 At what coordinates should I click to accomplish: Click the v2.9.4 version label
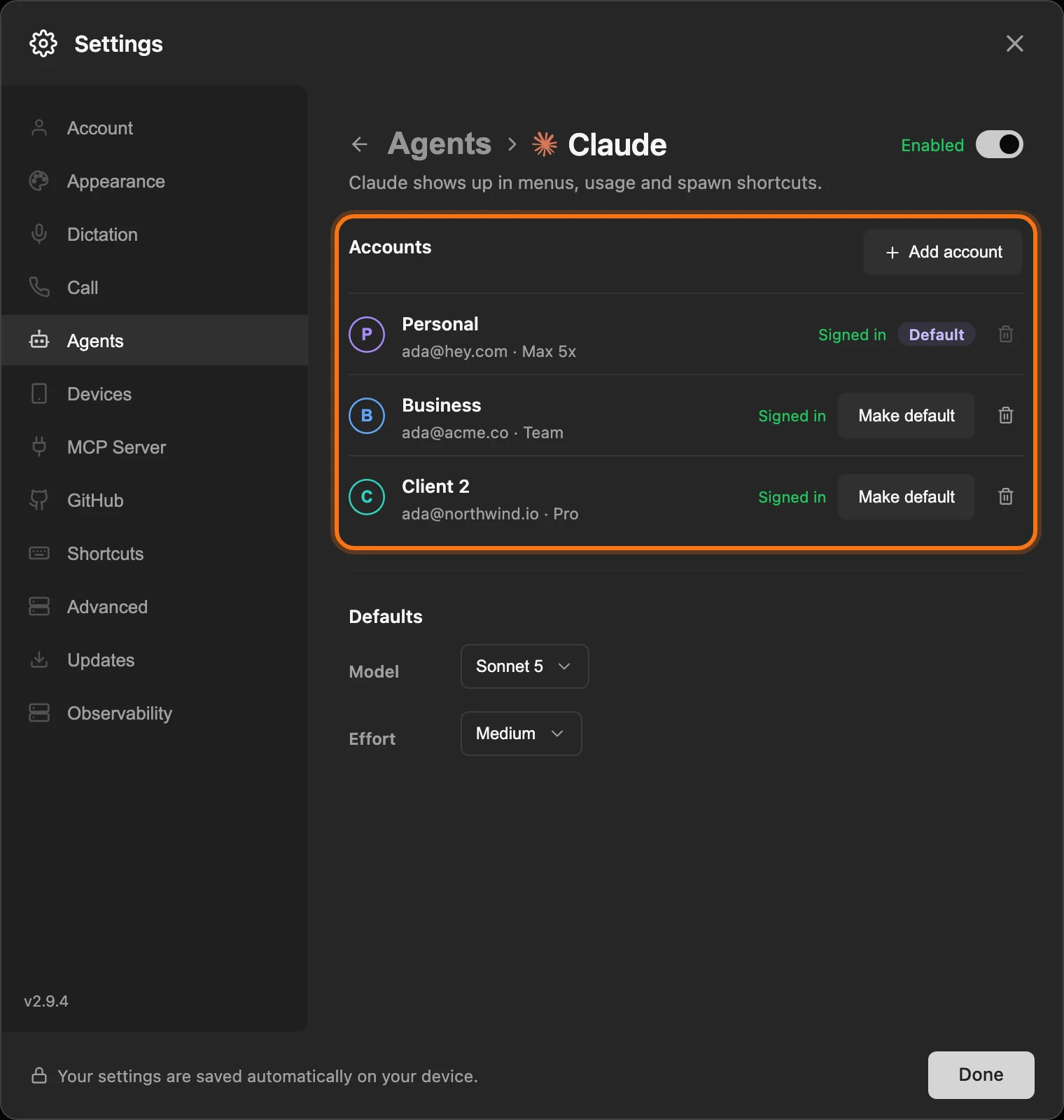(46, 1001)
